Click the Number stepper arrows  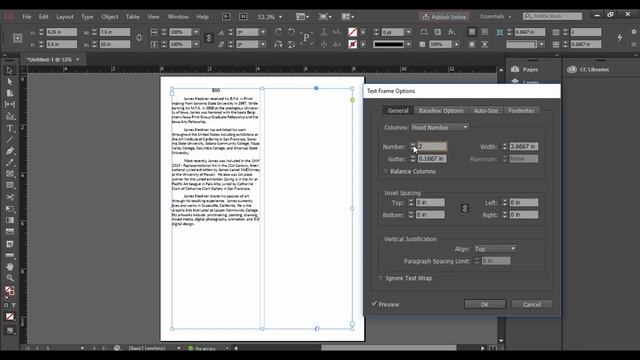click(412, 146)
